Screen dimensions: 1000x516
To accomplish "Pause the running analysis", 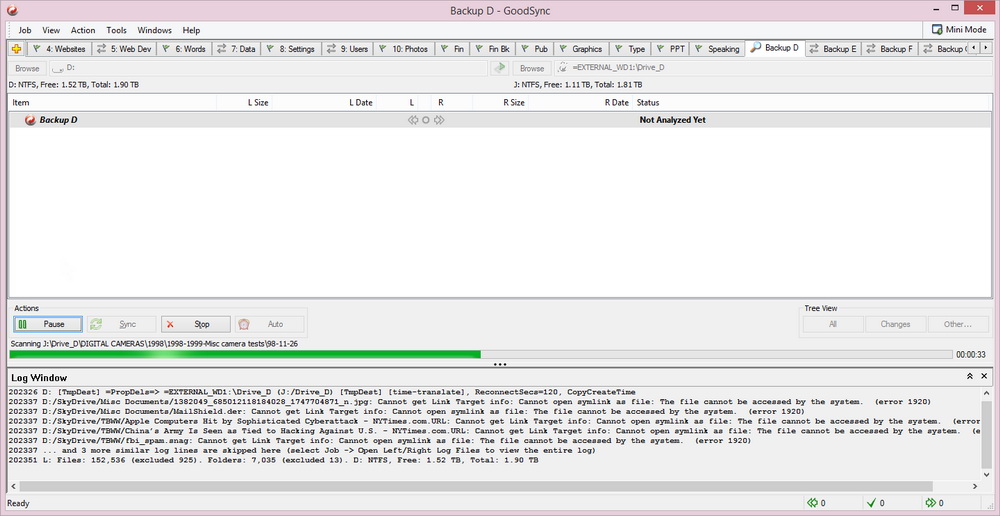I will pos(48,324).
